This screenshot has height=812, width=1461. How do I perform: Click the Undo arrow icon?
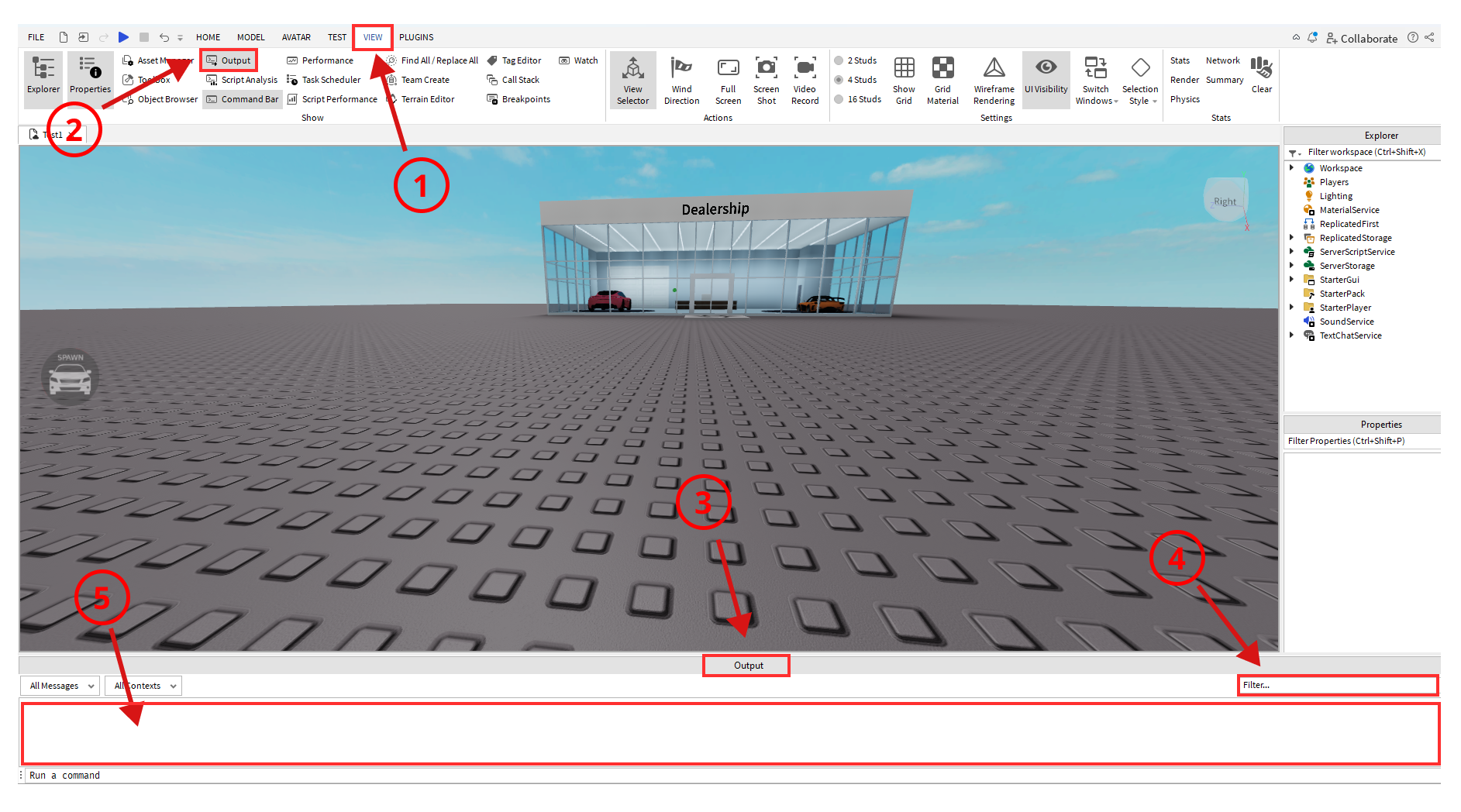coord(164,37)
